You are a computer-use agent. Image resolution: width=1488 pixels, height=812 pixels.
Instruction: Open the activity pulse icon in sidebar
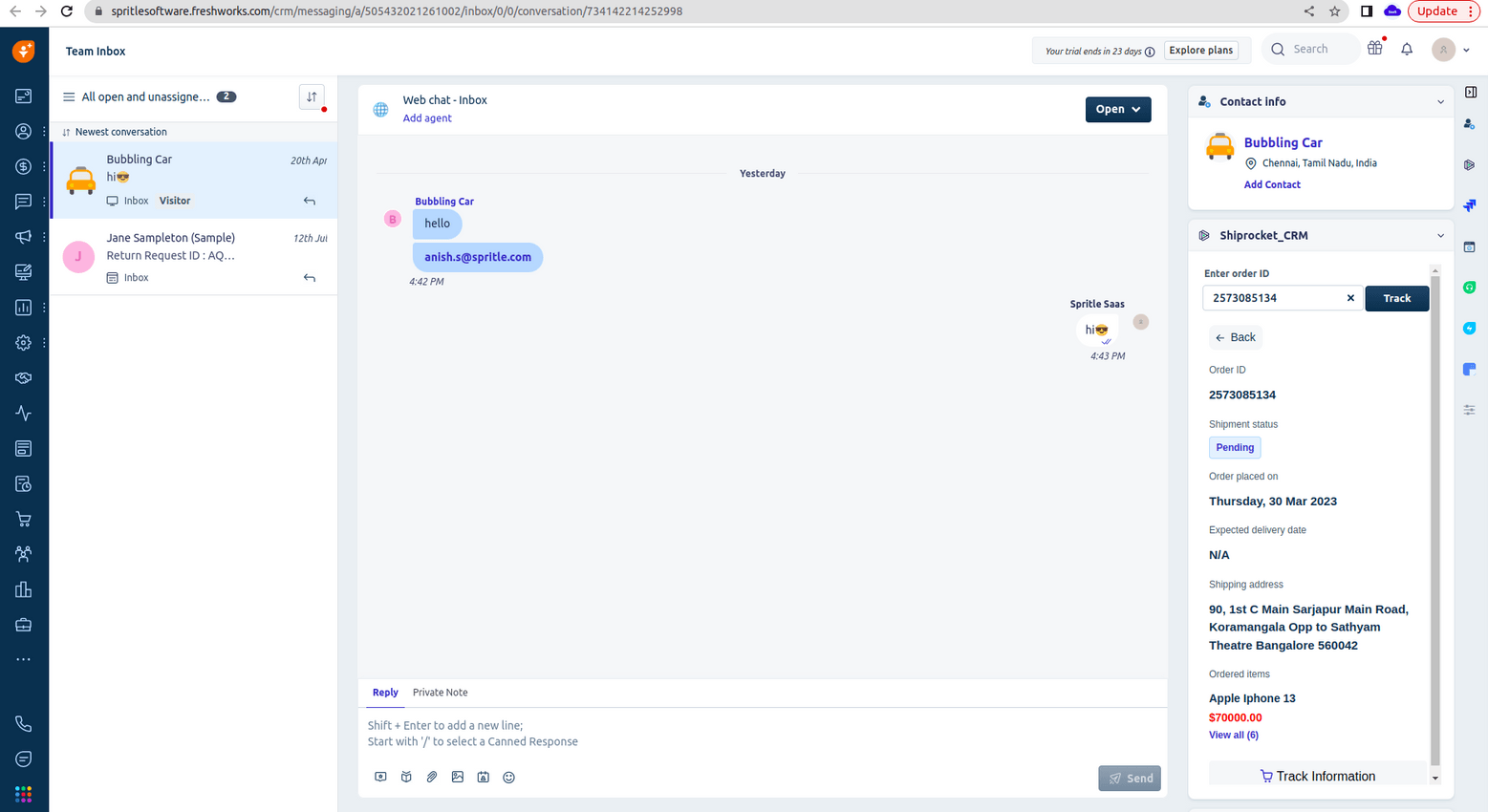[24, 414]
